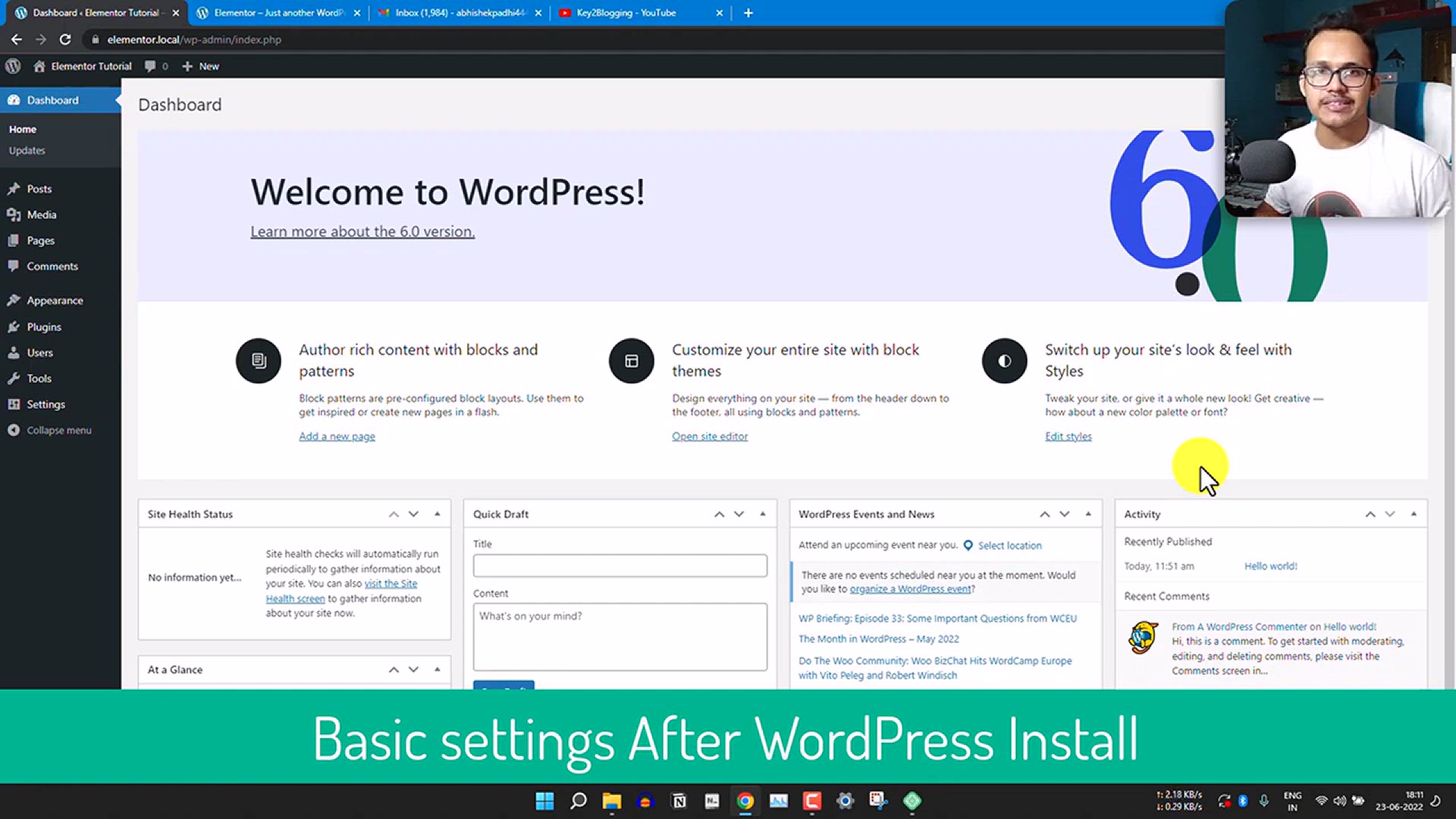Move the Activity panel up
The height and width of the screenshot is (819, 1456).
1370,514
